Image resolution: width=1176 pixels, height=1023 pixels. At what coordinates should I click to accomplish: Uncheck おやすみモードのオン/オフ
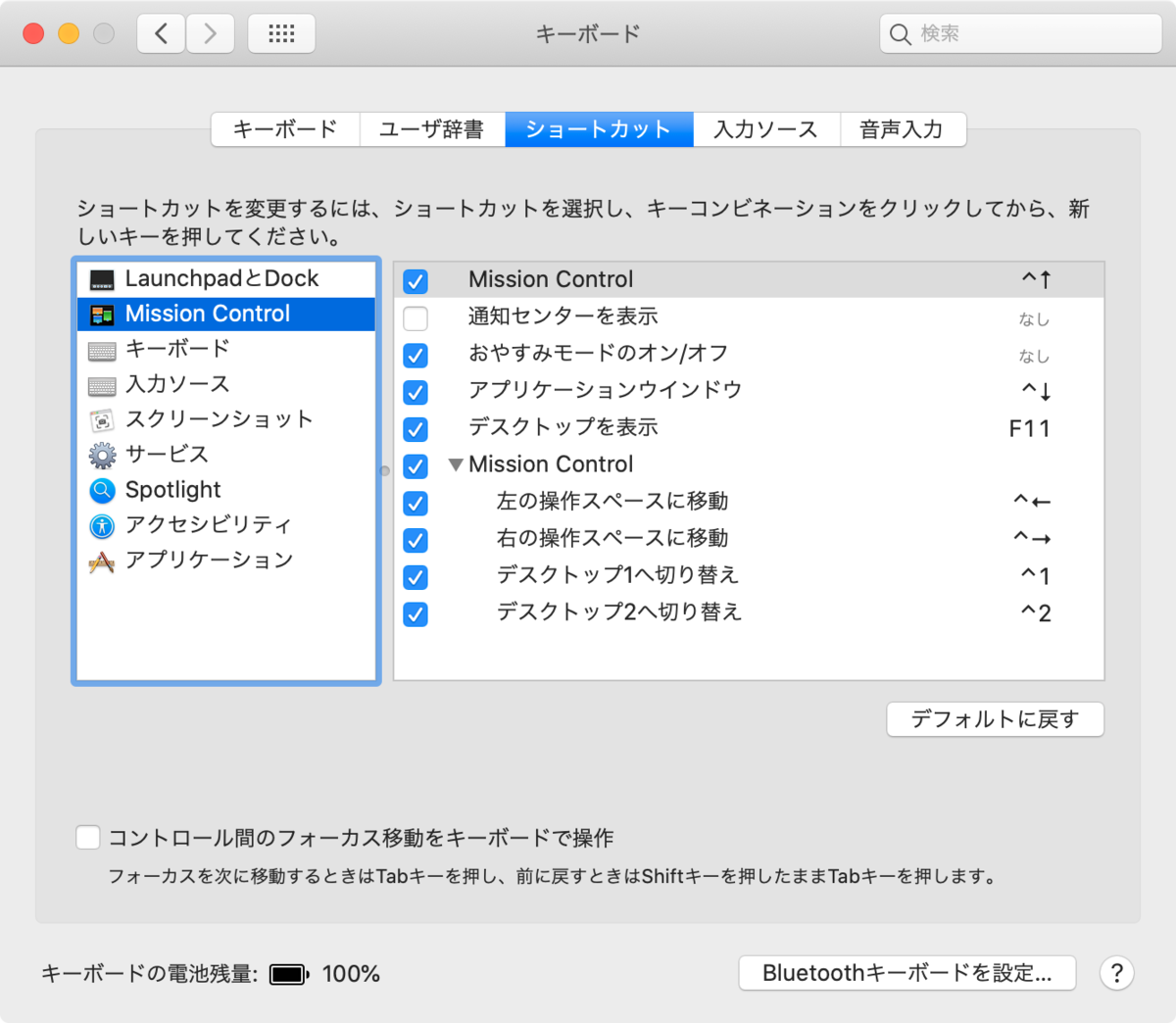[x=416, y=355]
